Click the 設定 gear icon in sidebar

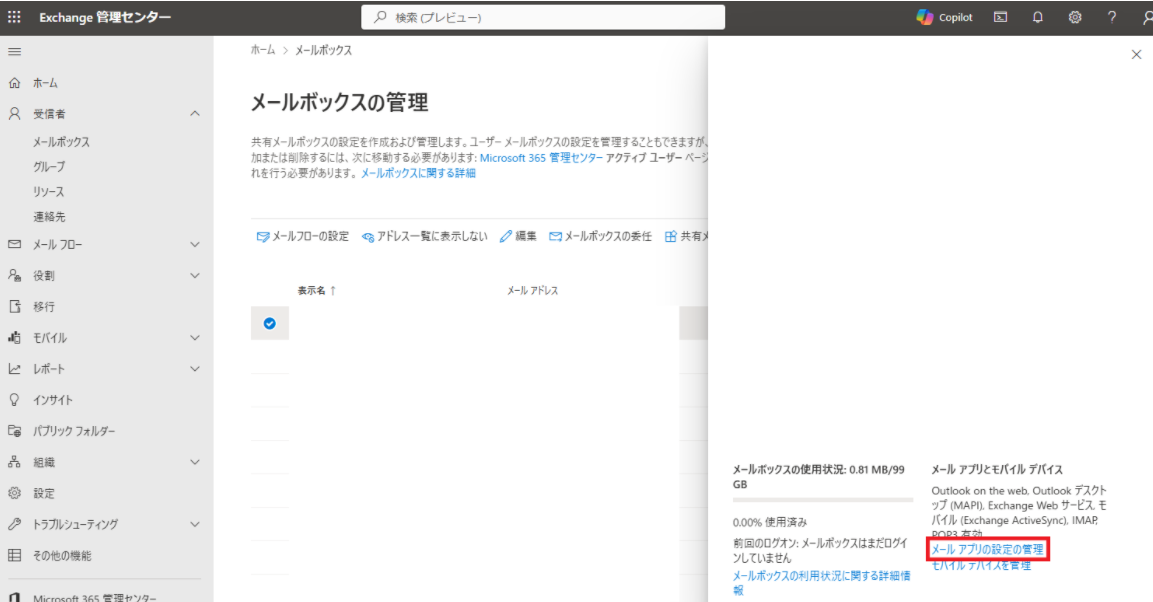point(14,493)
